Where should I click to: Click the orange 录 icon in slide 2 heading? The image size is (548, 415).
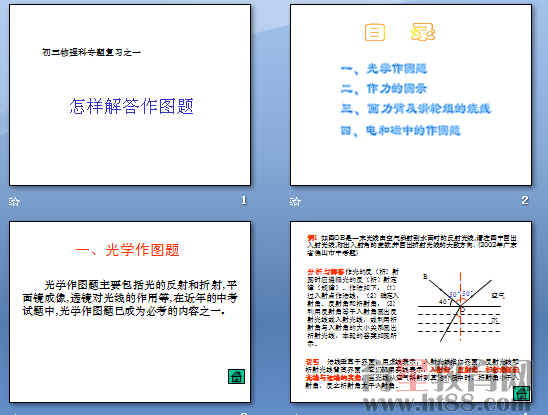423,32
